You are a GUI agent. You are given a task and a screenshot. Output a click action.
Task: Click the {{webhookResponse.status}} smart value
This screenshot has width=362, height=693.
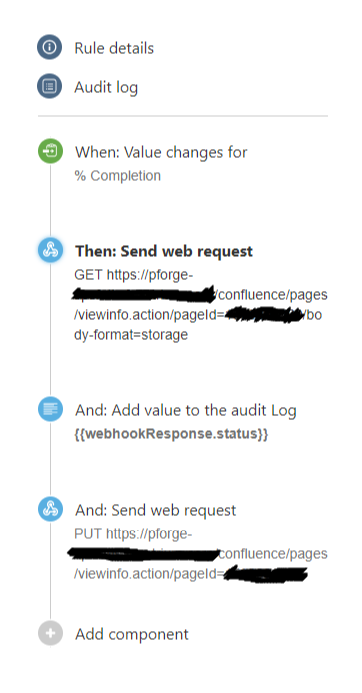click(x=171, y=434)
